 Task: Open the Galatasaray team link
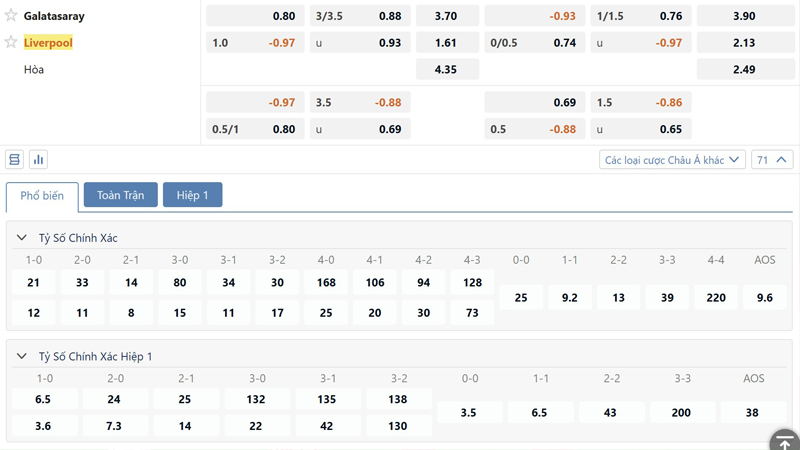click(54, 16)
